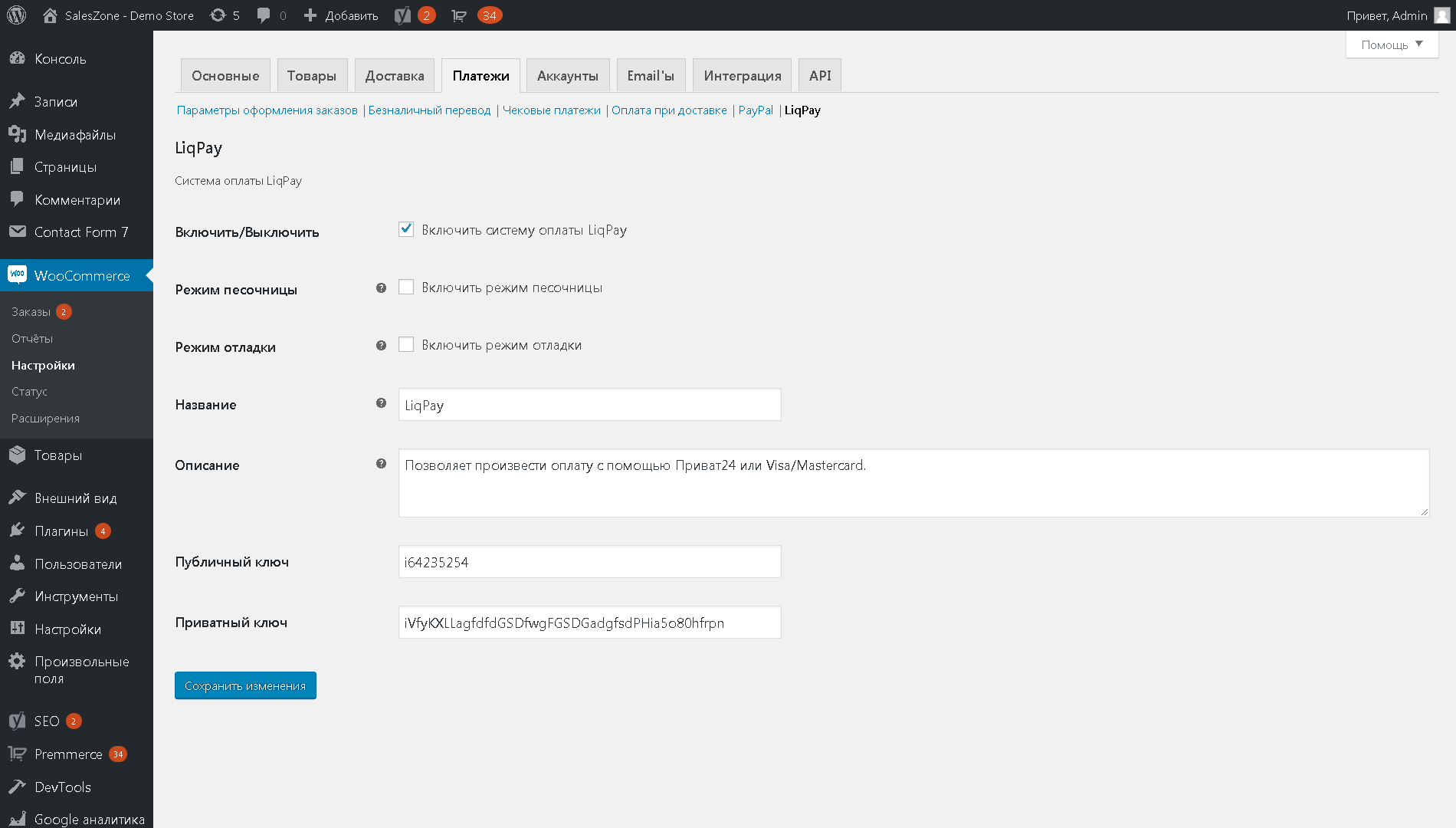Click the Добавить new content link

pyautogui.click(x=352, y=15)
